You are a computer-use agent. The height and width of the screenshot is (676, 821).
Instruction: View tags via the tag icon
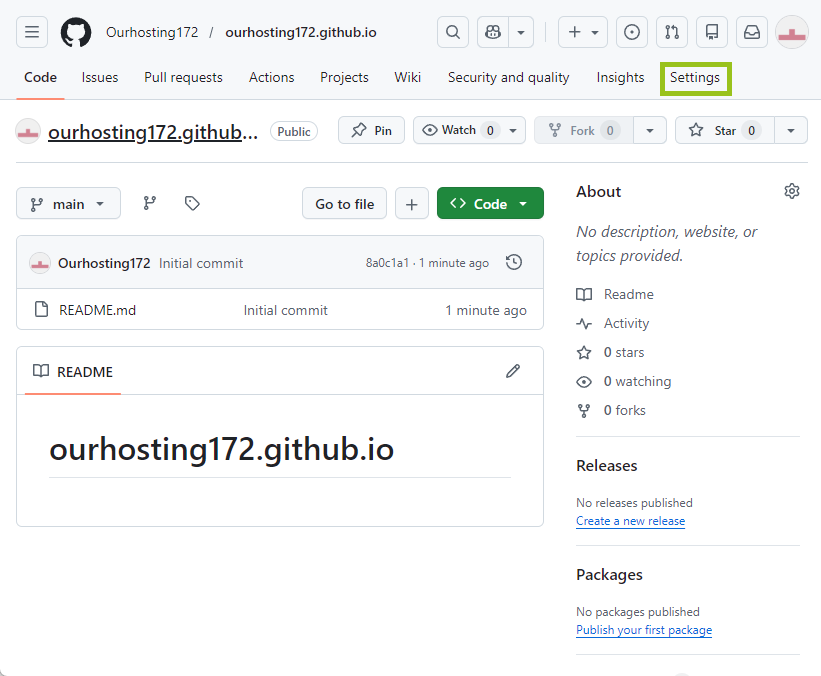[x=192, y=203]
